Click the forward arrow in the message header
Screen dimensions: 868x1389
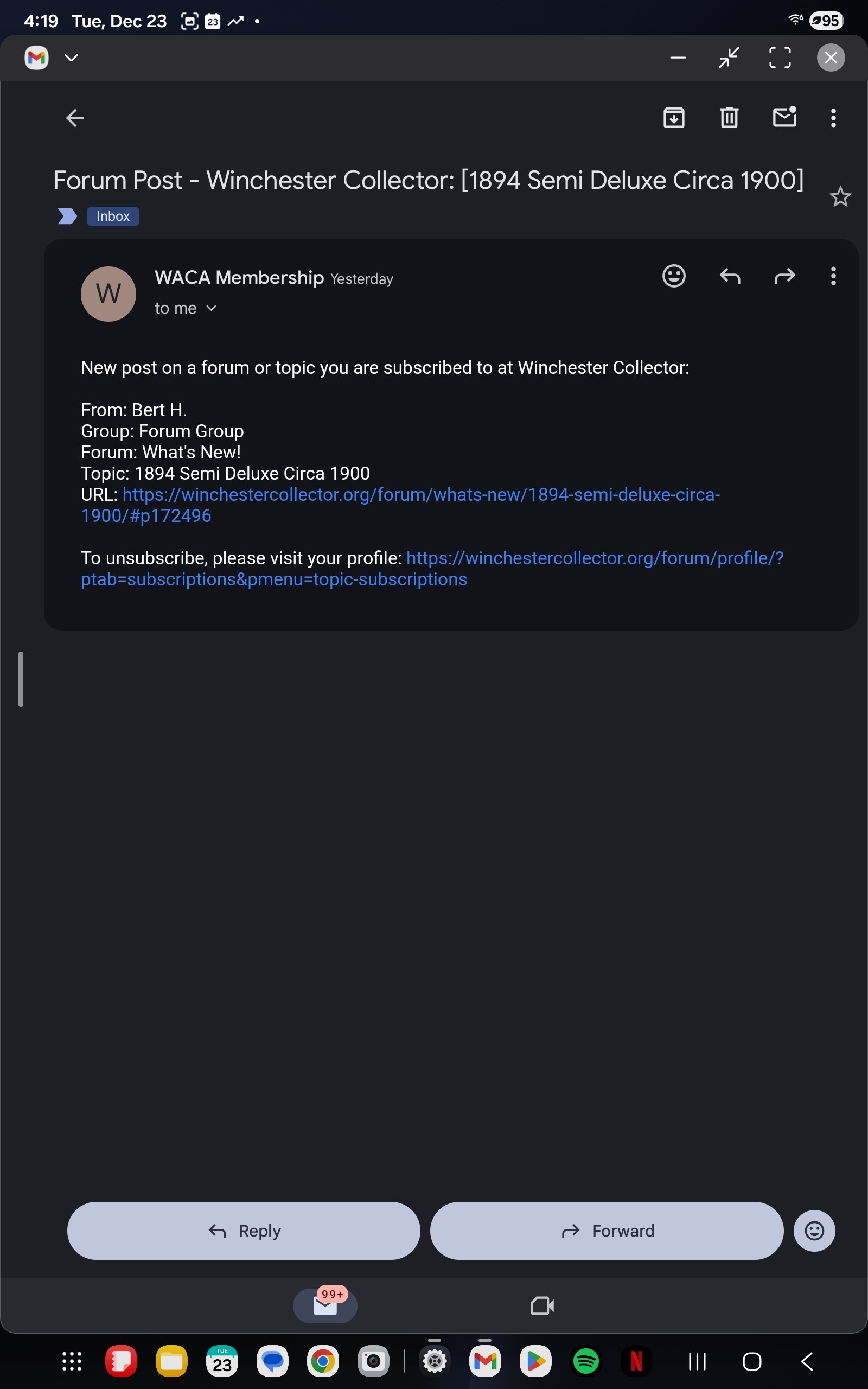coord(785,276)
